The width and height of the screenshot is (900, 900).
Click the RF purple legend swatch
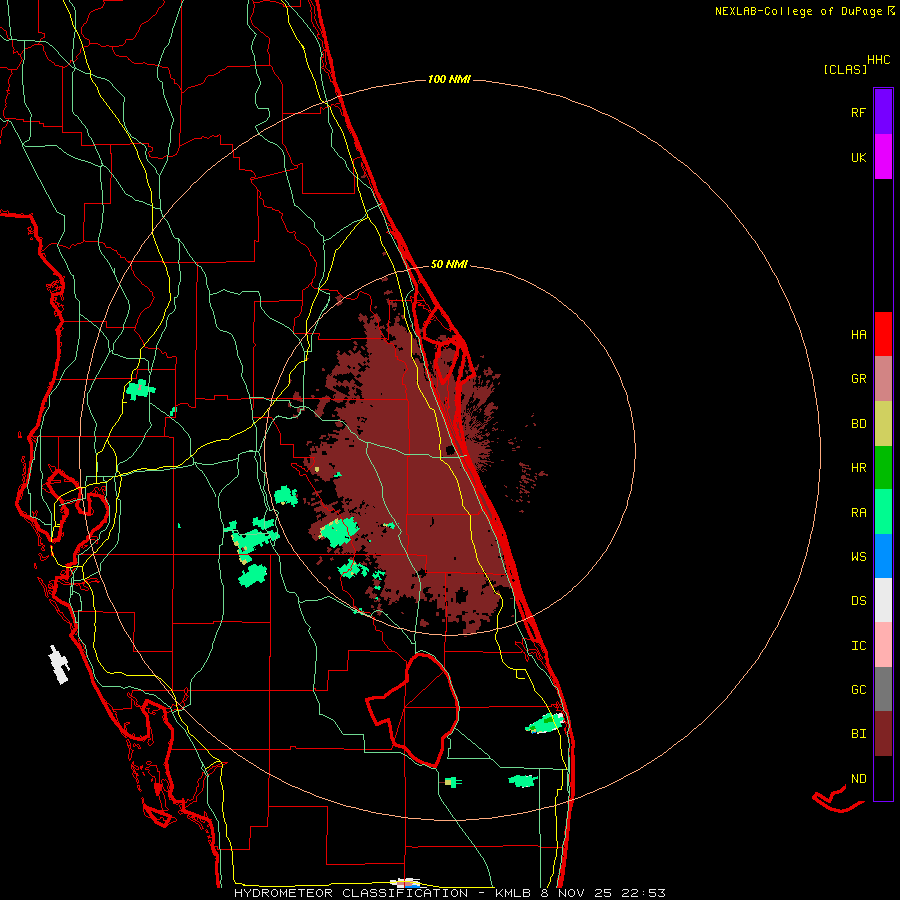pyautogui.click(x=883, y=111)
